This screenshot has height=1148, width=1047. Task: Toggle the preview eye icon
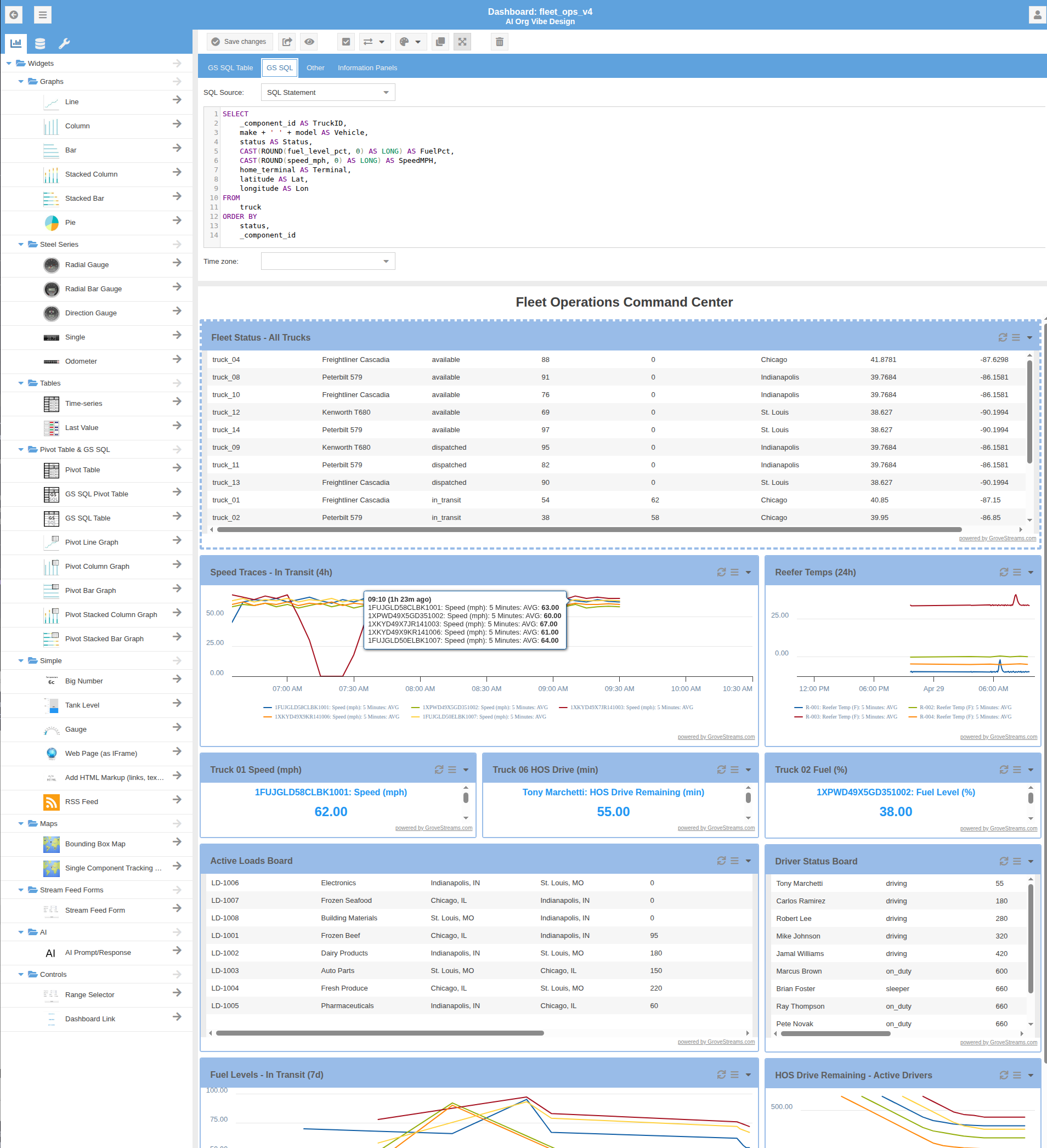[x=309, y=42]
